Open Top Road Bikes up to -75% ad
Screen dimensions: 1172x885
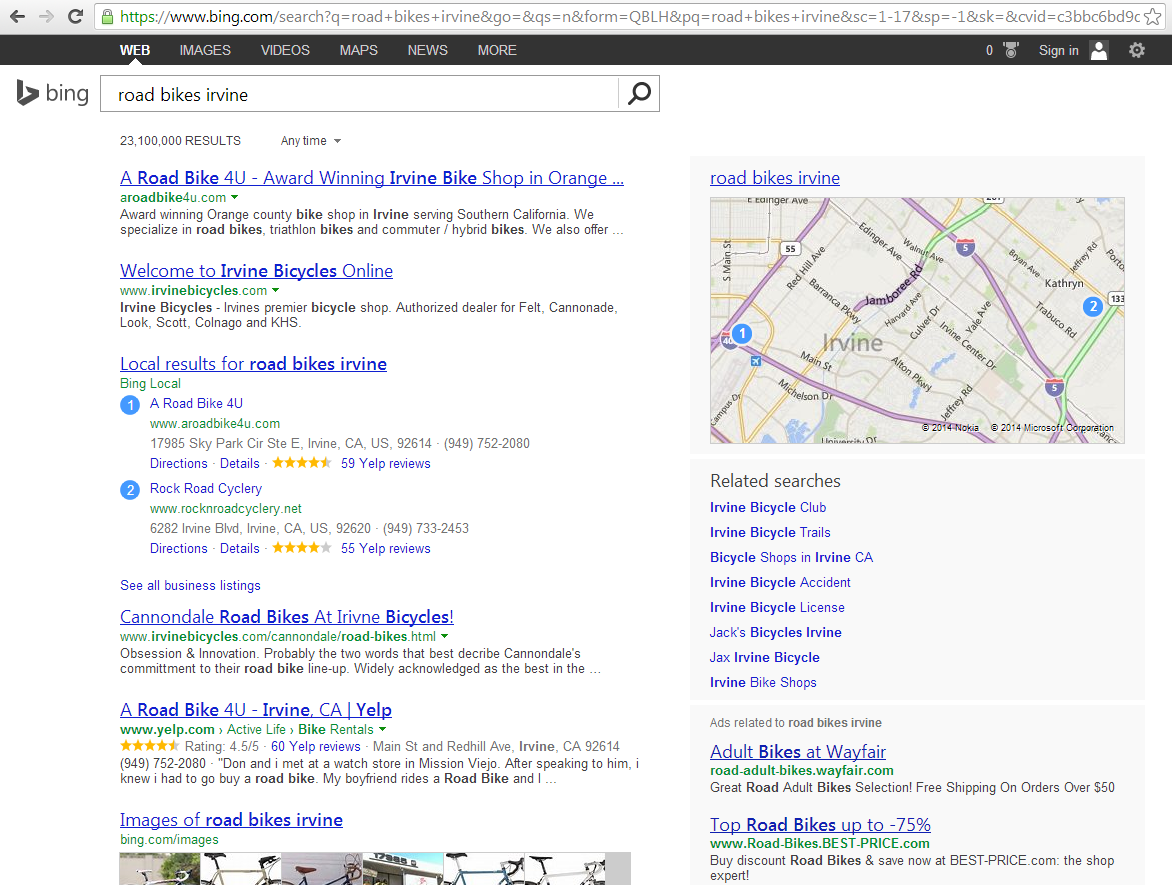click(x=820, y=824)
